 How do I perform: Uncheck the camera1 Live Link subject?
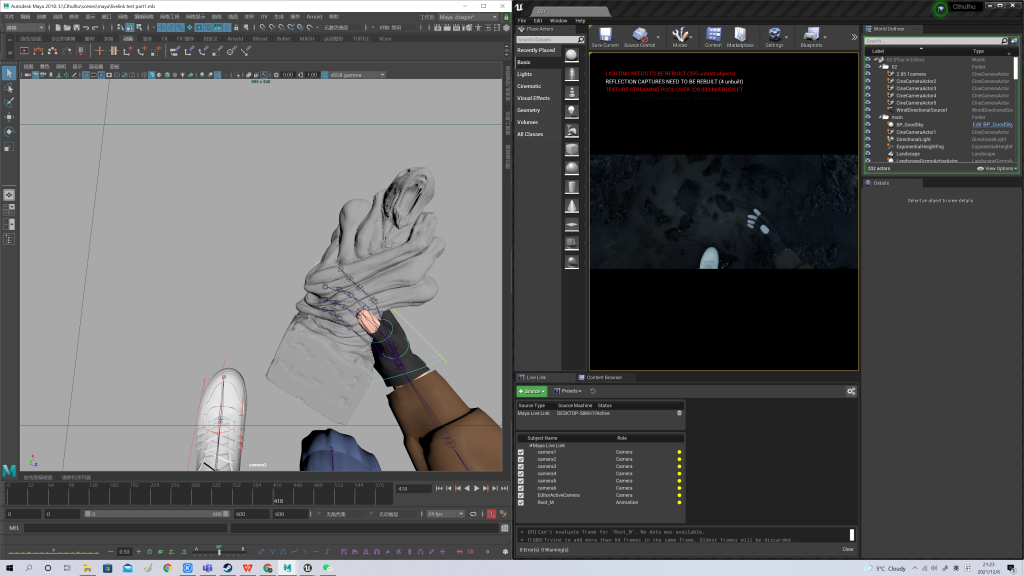coord(520,452)
